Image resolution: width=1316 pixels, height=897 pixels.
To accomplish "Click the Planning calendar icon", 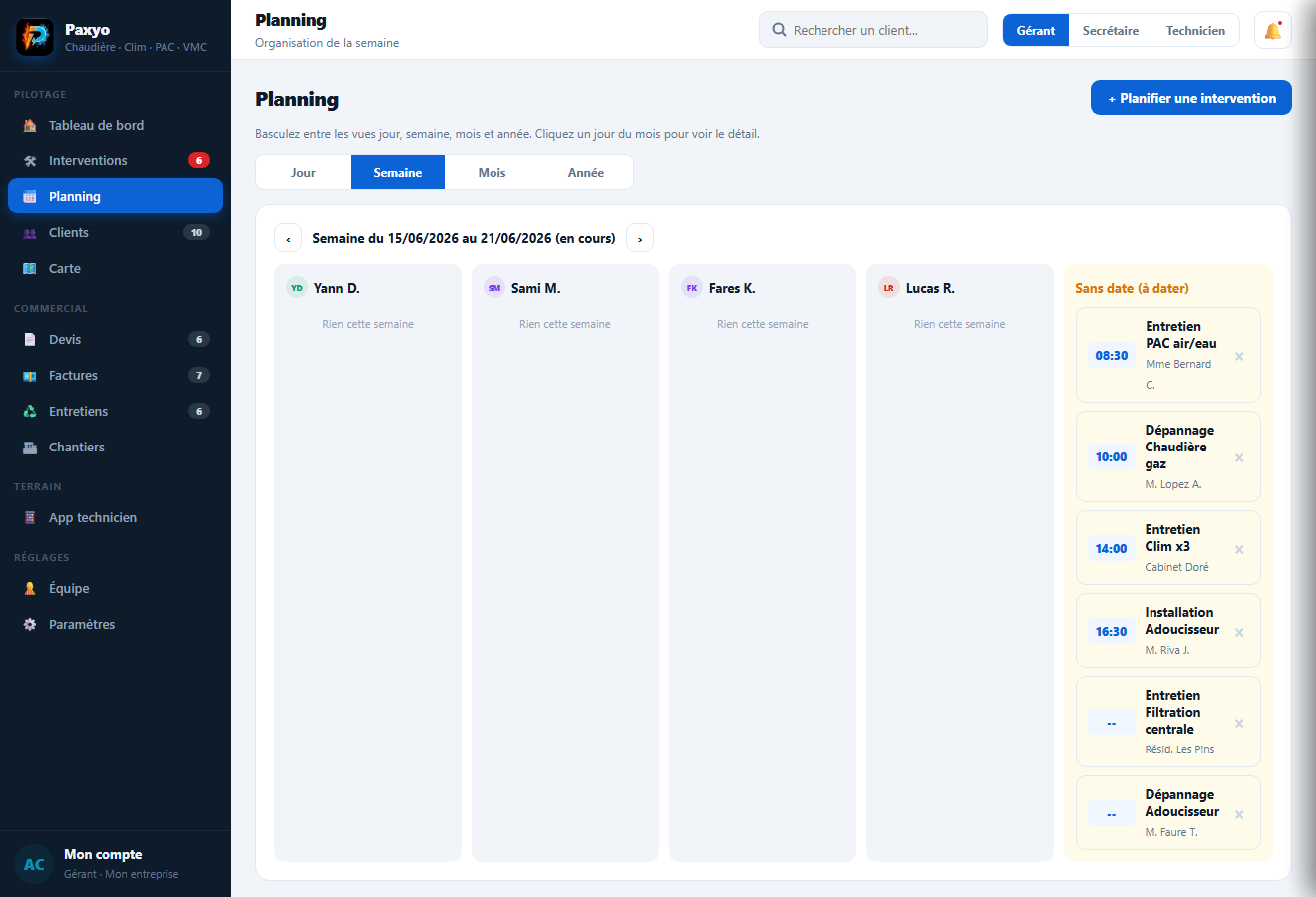I will (30, 196).
